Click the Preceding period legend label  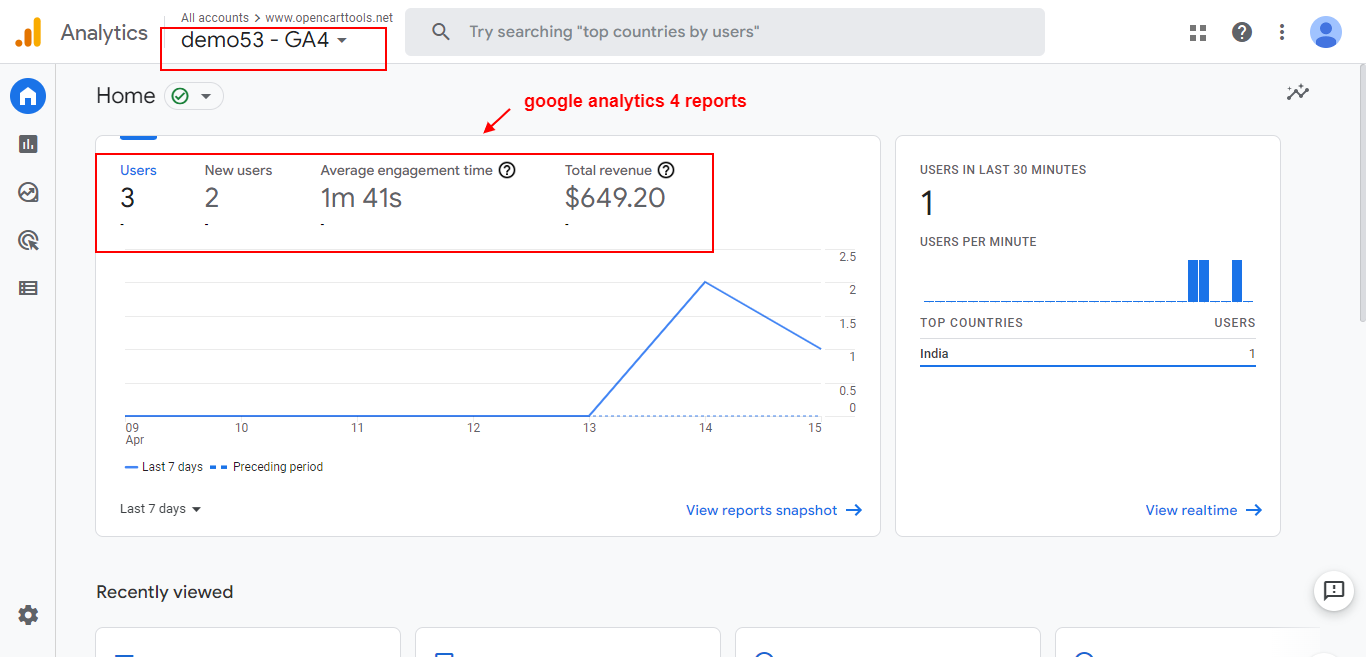tap(278, 467)
